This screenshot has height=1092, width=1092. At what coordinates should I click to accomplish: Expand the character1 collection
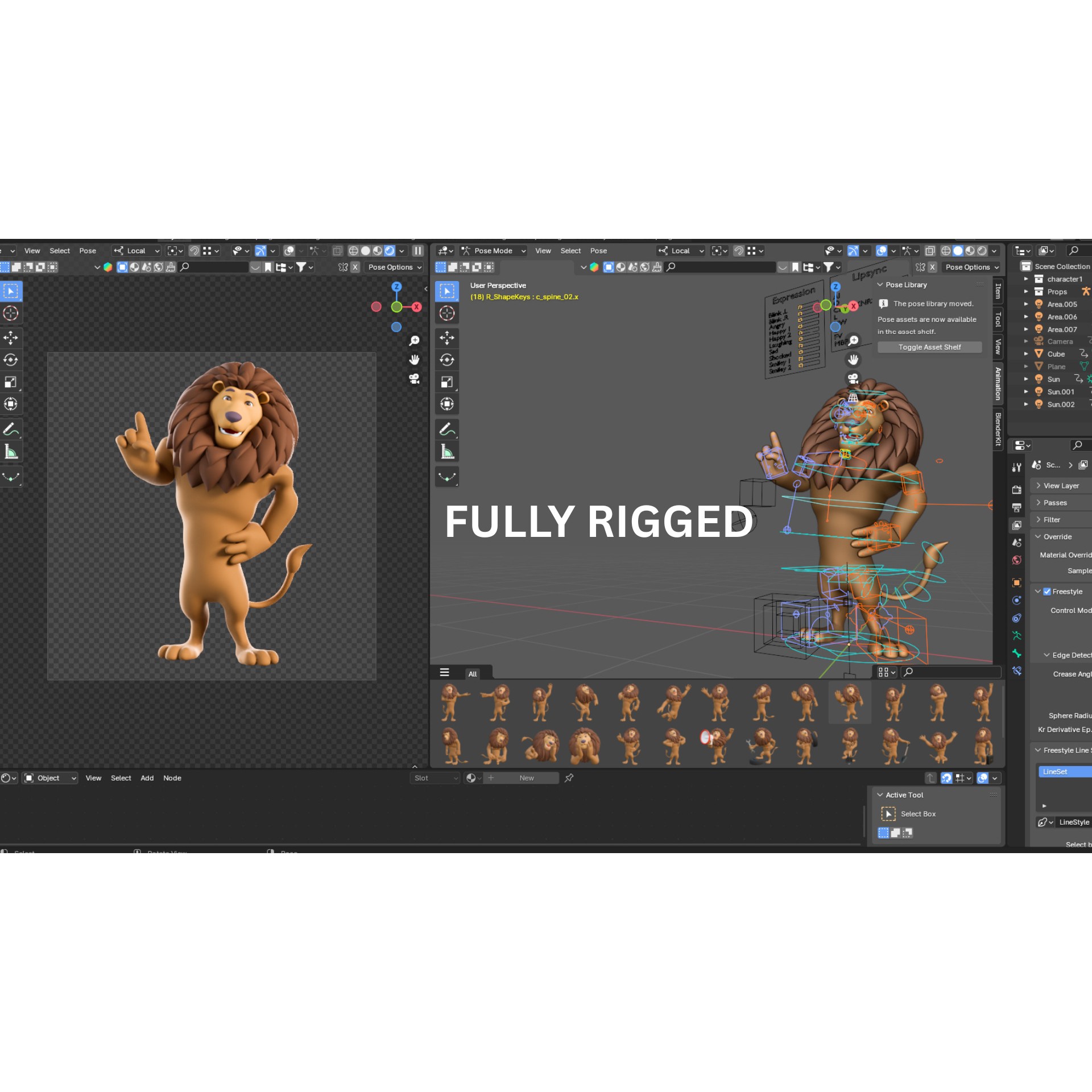coord(1027,279)
